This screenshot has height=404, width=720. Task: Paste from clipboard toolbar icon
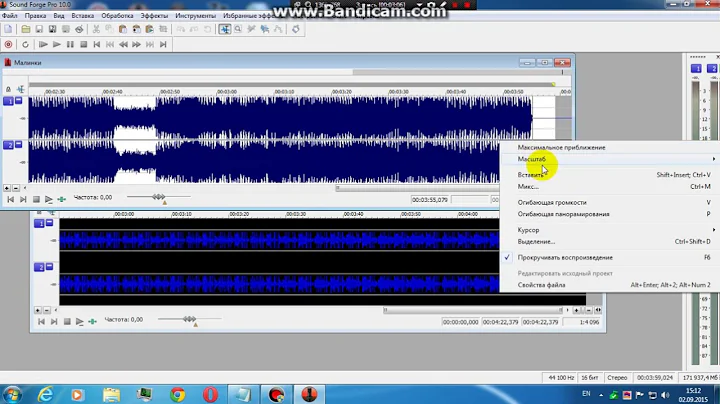point(123,29)
